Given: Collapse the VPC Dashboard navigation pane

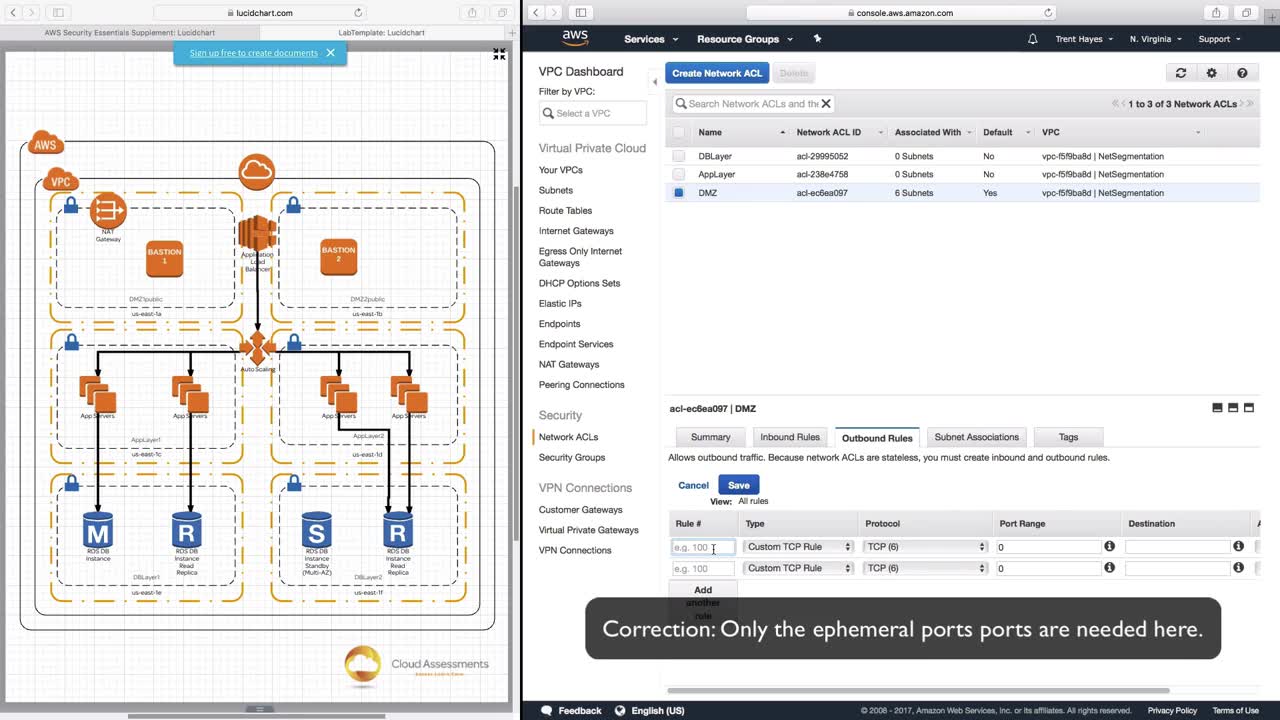Looking at the screenshot, I should pos(654,81).
